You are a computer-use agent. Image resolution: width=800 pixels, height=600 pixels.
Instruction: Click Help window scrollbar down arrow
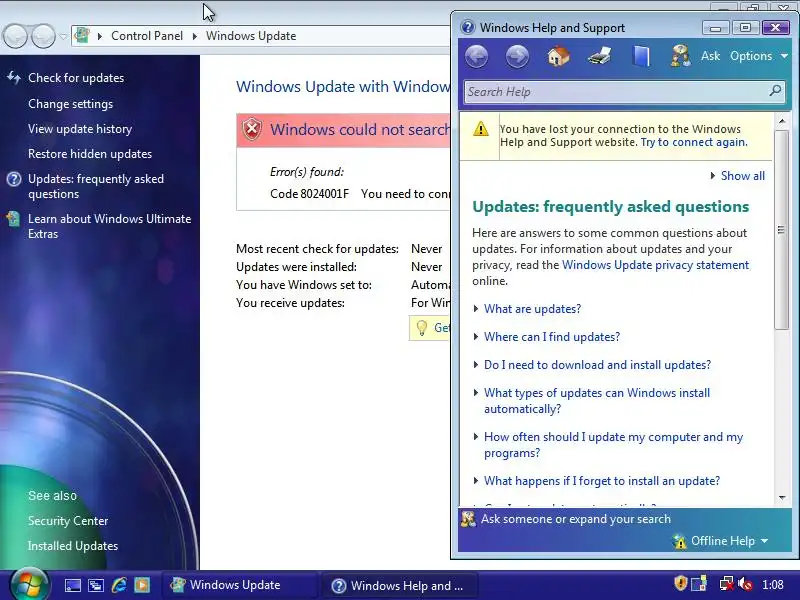(x=782, y=497)
